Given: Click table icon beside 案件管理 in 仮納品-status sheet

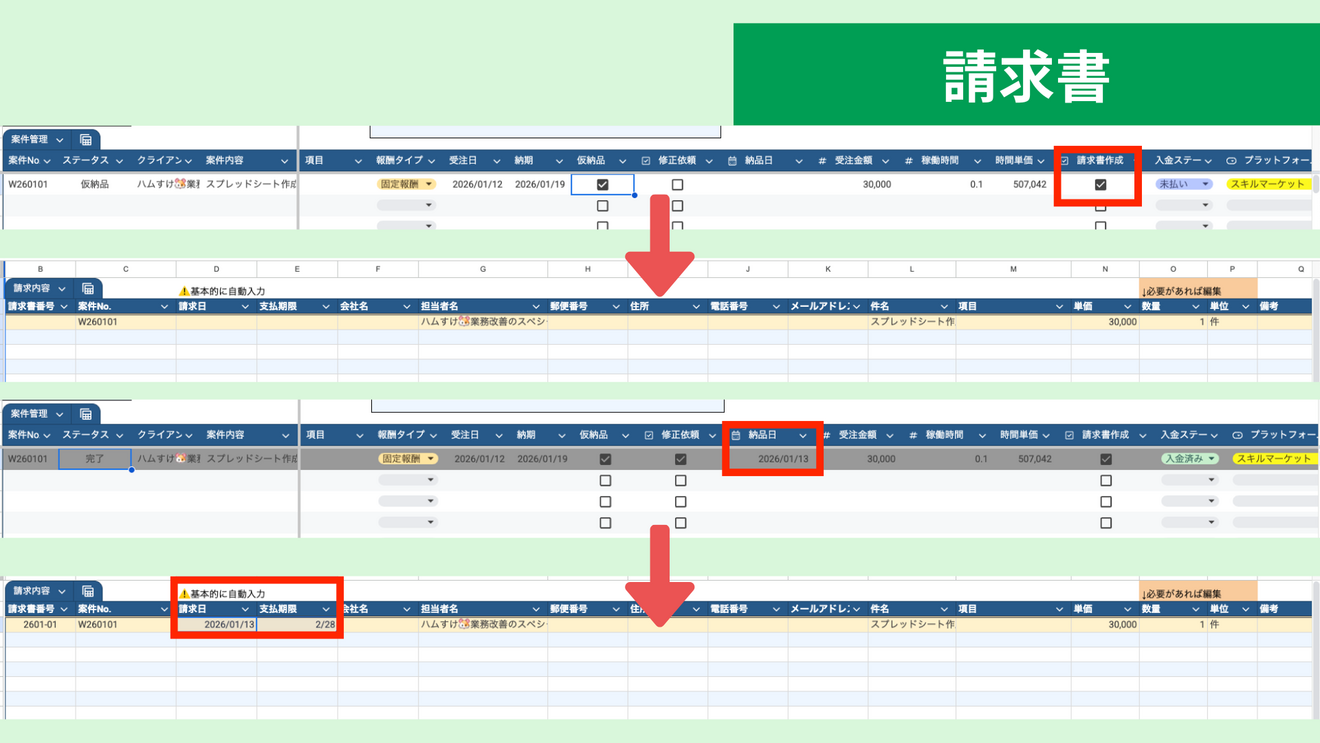Looking at the screenshot, I should click(x=86, y=140).
